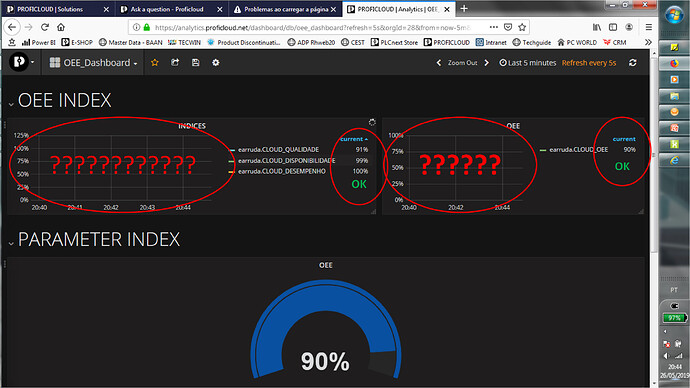
Task: Shift time range backward with left chevron
Action: [439, 63]
